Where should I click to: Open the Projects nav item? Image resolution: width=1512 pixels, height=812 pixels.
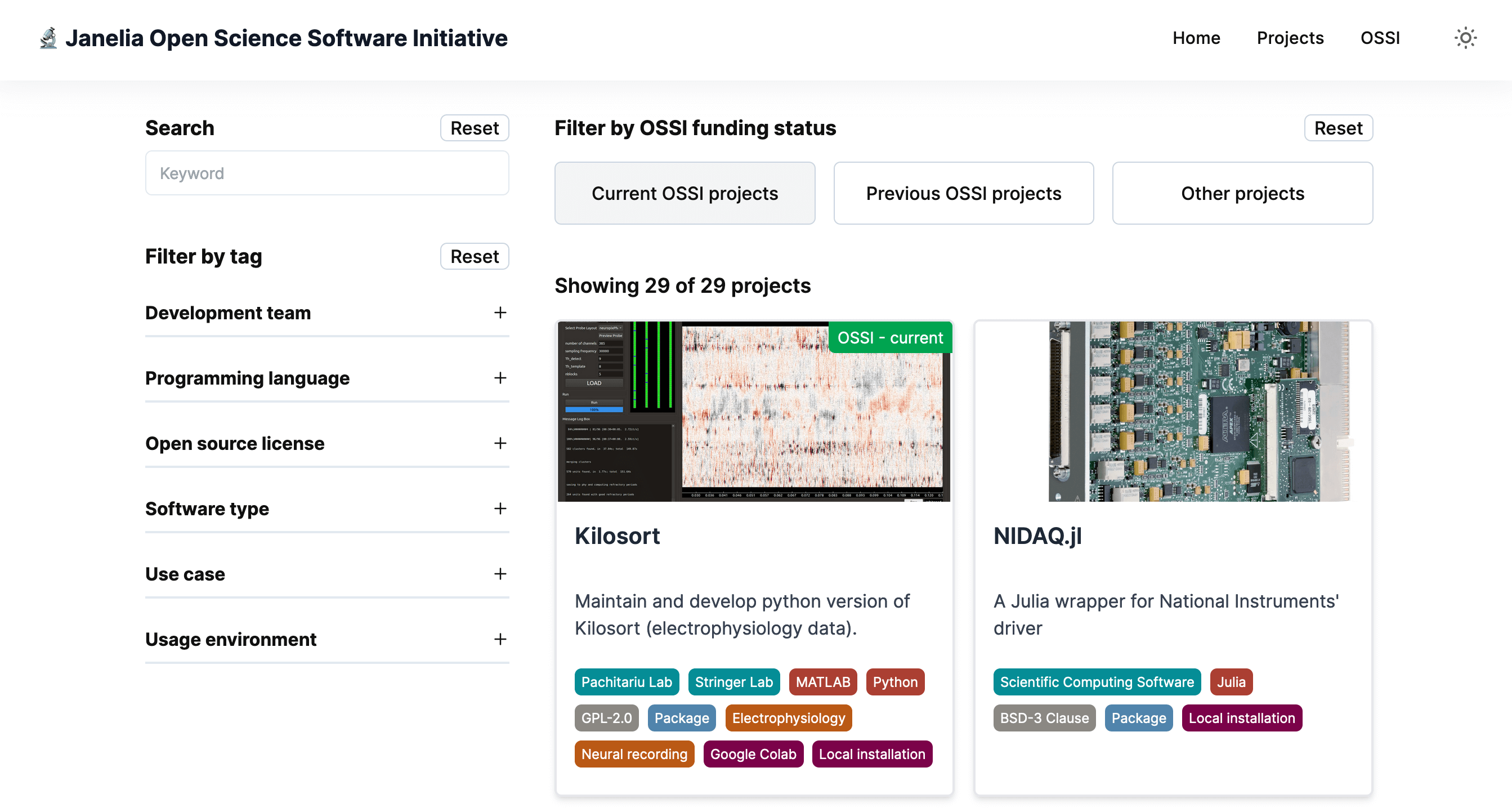1290,38
